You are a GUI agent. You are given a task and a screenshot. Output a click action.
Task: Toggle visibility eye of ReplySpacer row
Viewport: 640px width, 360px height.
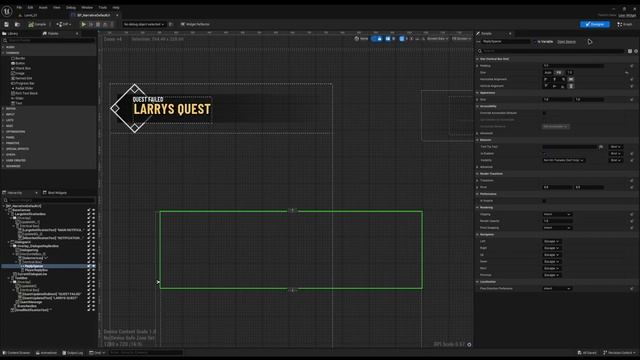pyautogui.click(x=93, y=266)
